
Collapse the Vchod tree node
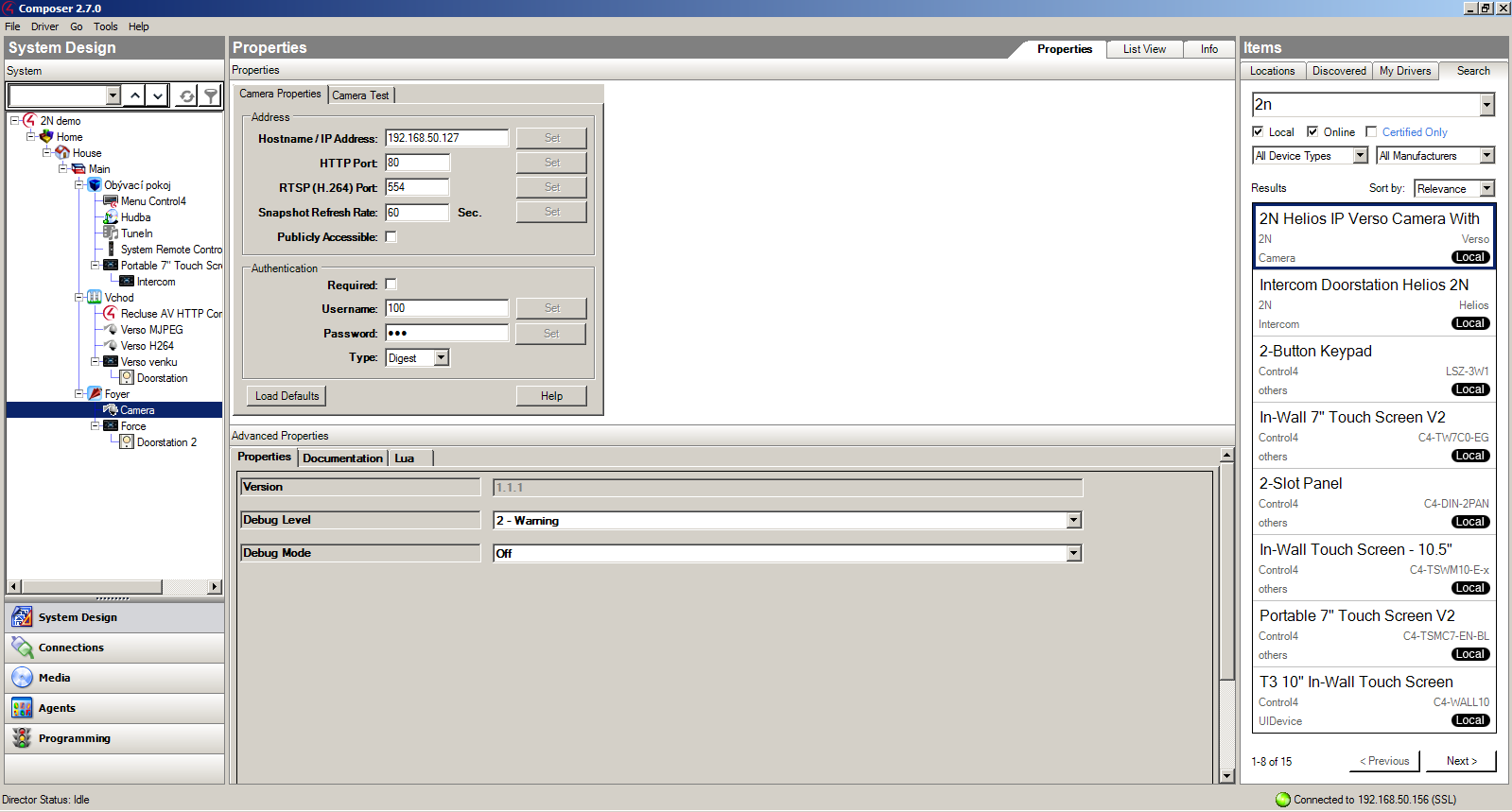pyautogui.click(x=79, y=298)
